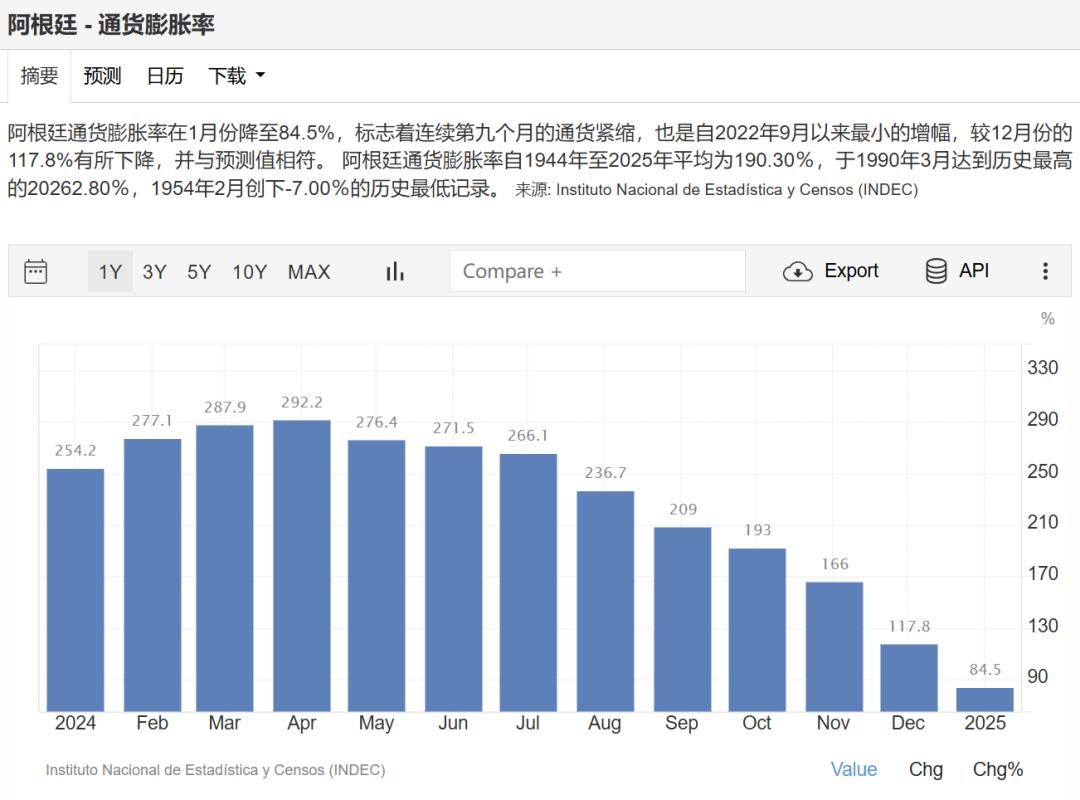This screenshot has height=800, width=1080.
Task: Switch chart range to 3Y
Action: coord(154,271)
